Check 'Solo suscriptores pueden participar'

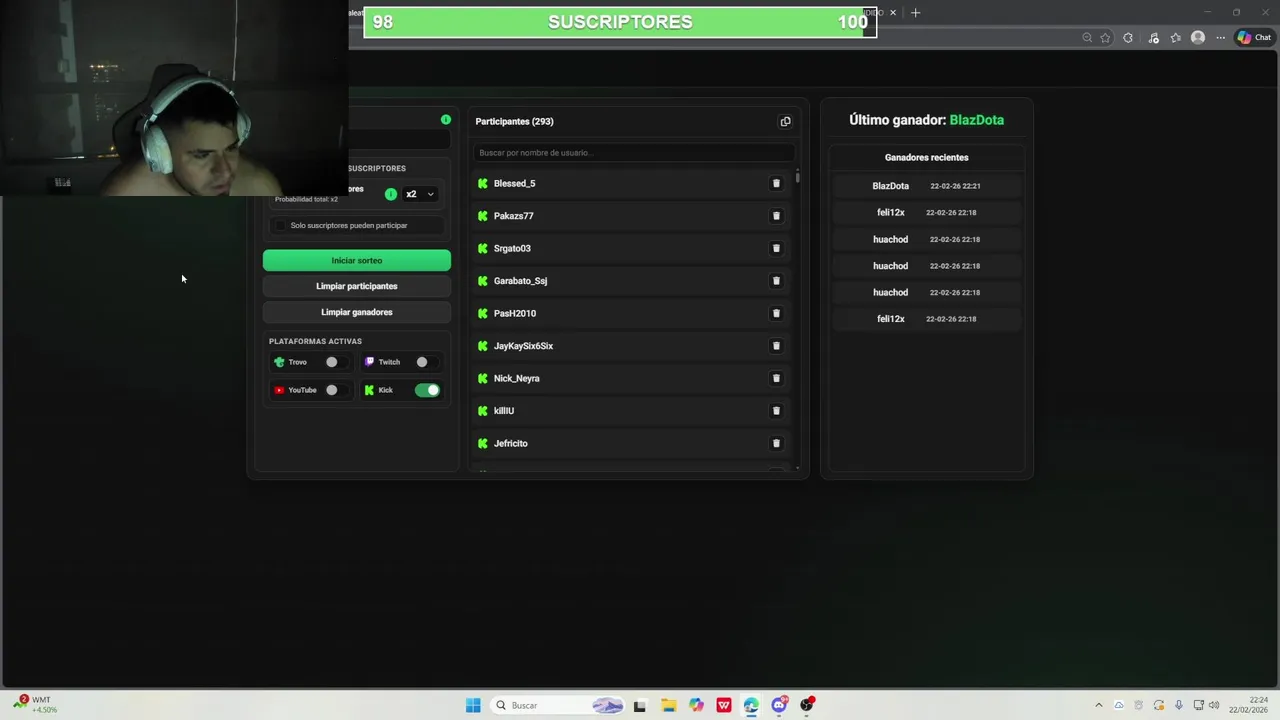tap(280, 226)
